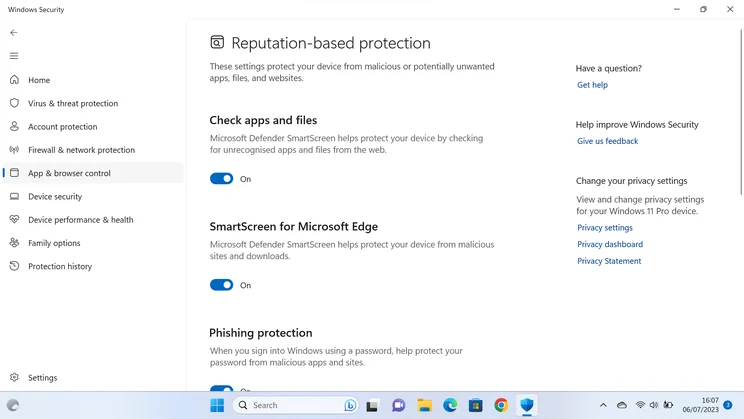Click the Protection history clock icon

tap(14, 266)
